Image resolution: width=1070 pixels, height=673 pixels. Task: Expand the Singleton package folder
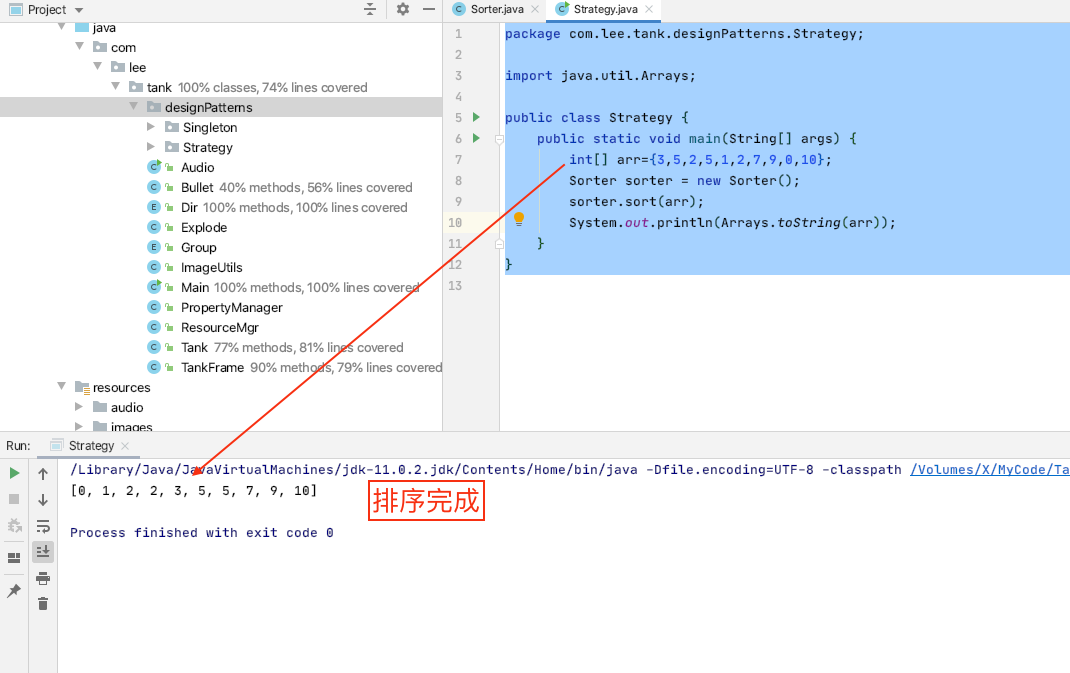pos(151,127)
